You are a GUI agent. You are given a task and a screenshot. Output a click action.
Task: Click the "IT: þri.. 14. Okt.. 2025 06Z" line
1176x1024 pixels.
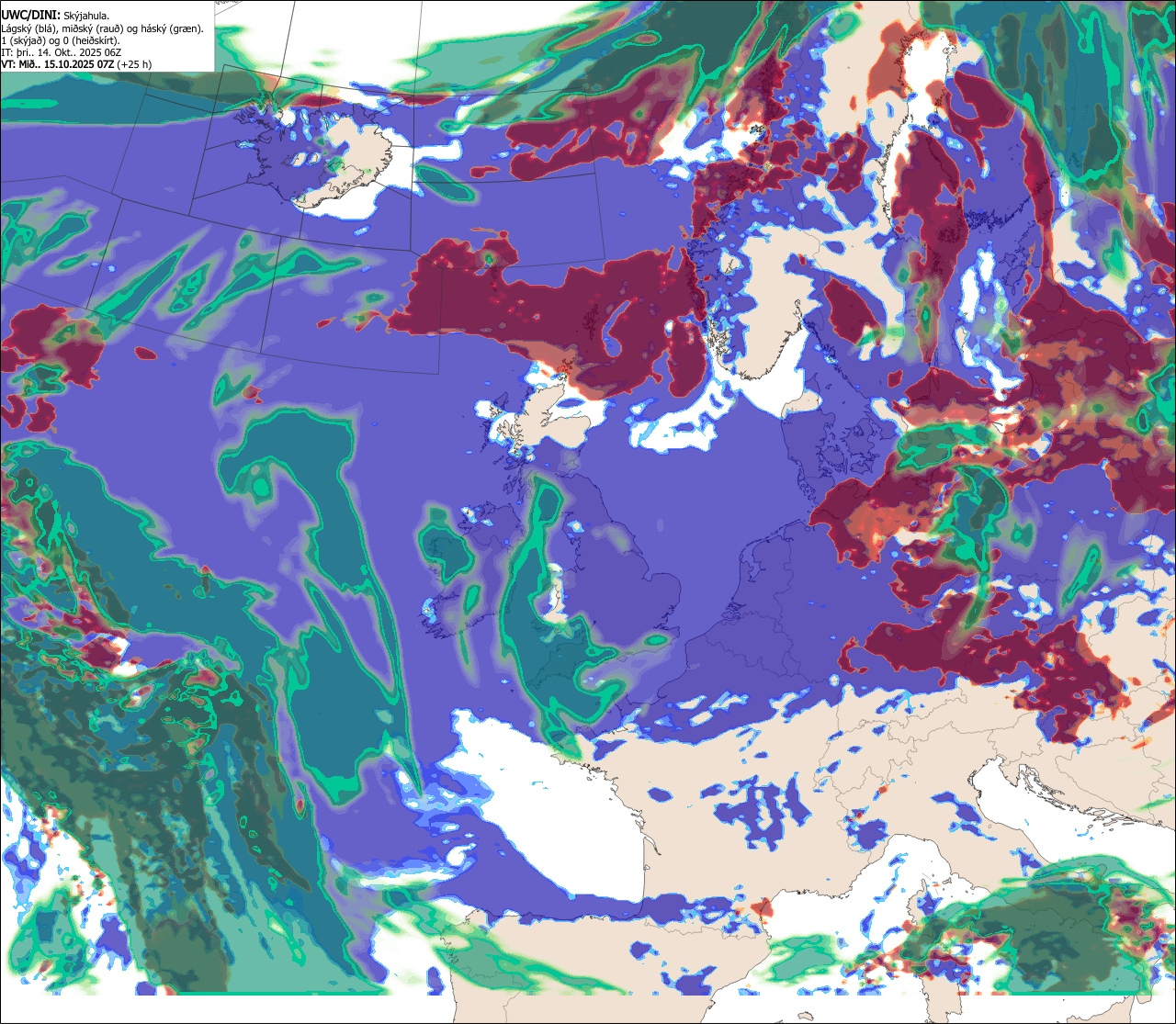(x=61, y=52)
